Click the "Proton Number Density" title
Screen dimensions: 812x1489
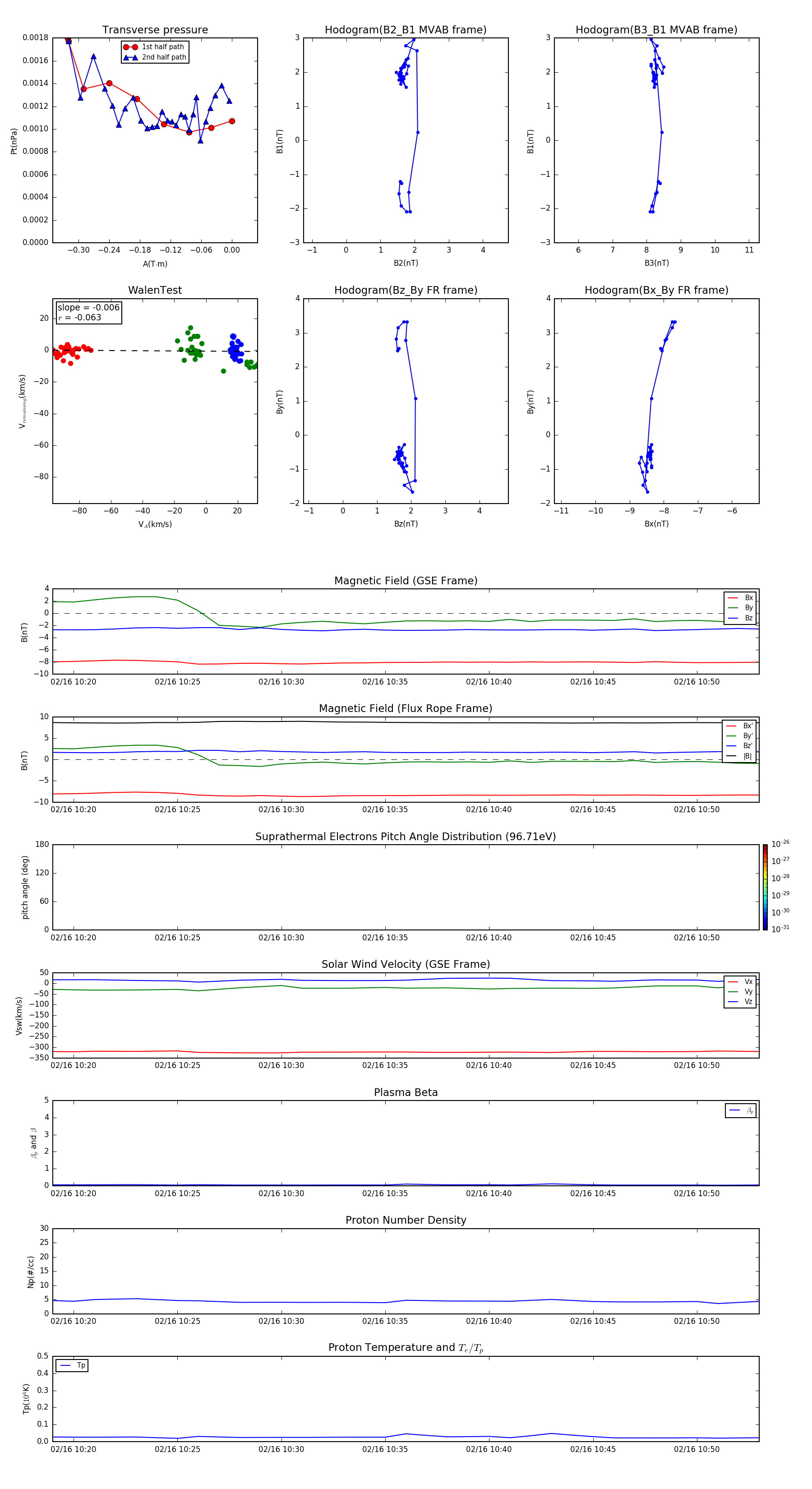[406, 1220]
